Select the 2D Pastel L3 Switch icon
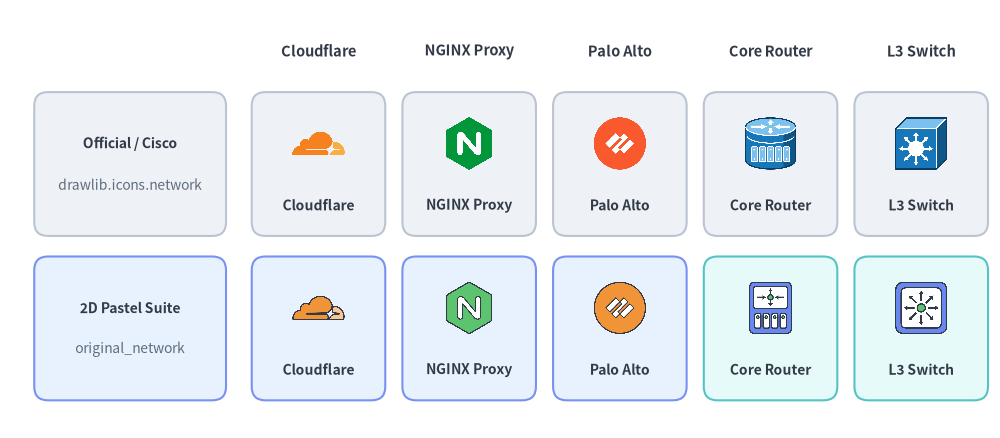1000x438 pixels. (921, 308)
